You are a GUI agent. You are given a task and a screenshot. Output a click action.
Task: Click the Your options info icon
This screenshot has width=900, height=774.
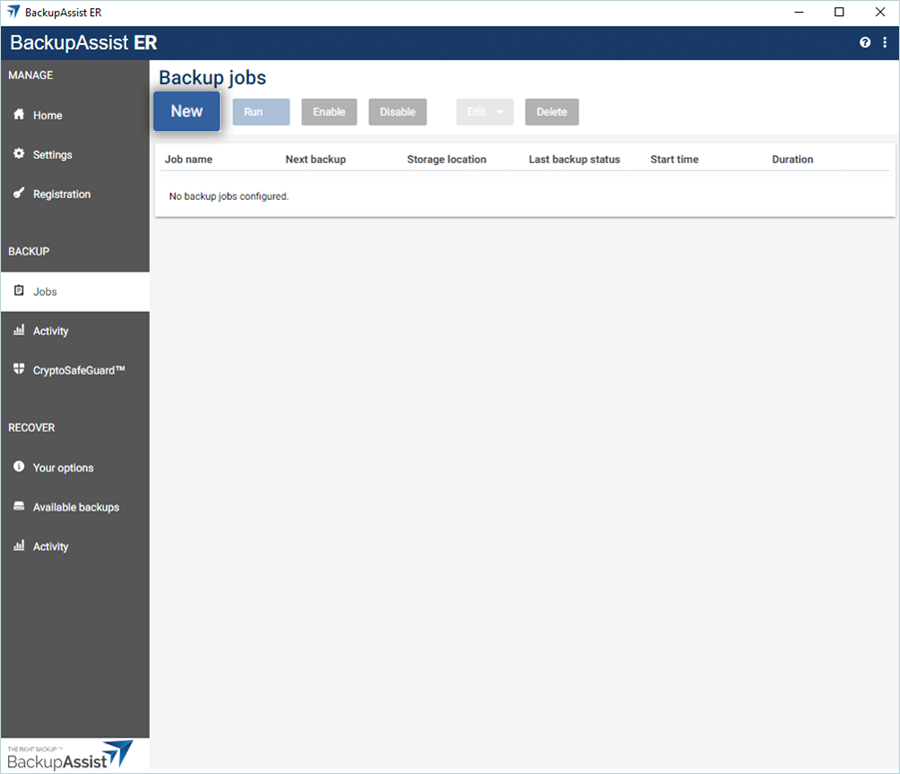(x=18, y=467)
